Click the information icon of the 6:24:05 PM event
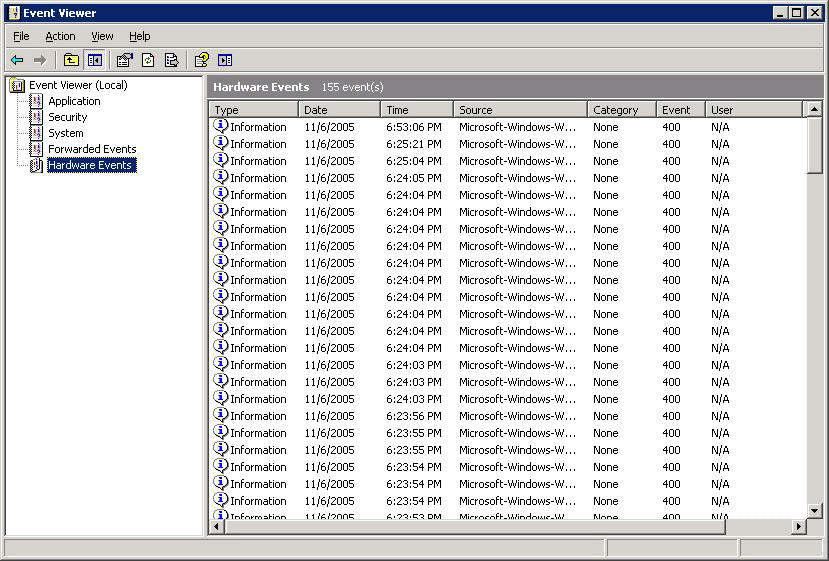 (x=220, y=177)
